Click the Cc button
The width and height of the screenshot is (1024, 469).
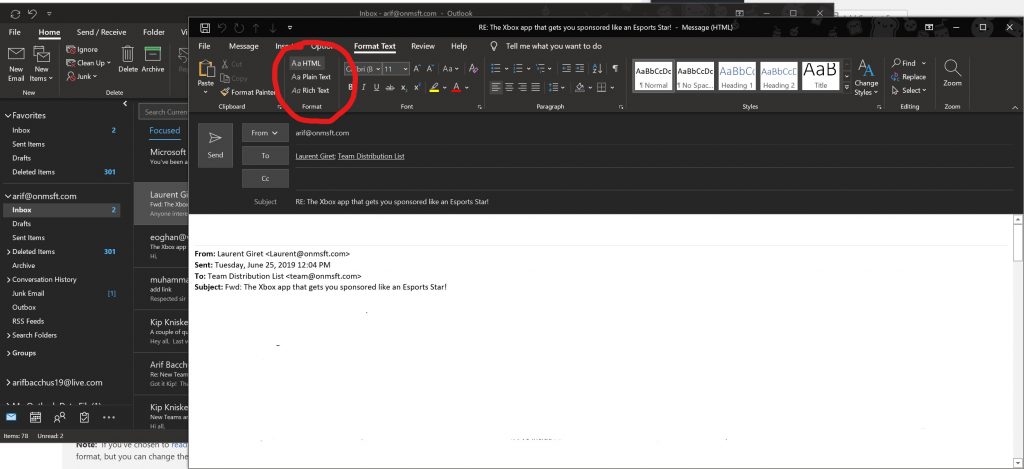(265, 178)
